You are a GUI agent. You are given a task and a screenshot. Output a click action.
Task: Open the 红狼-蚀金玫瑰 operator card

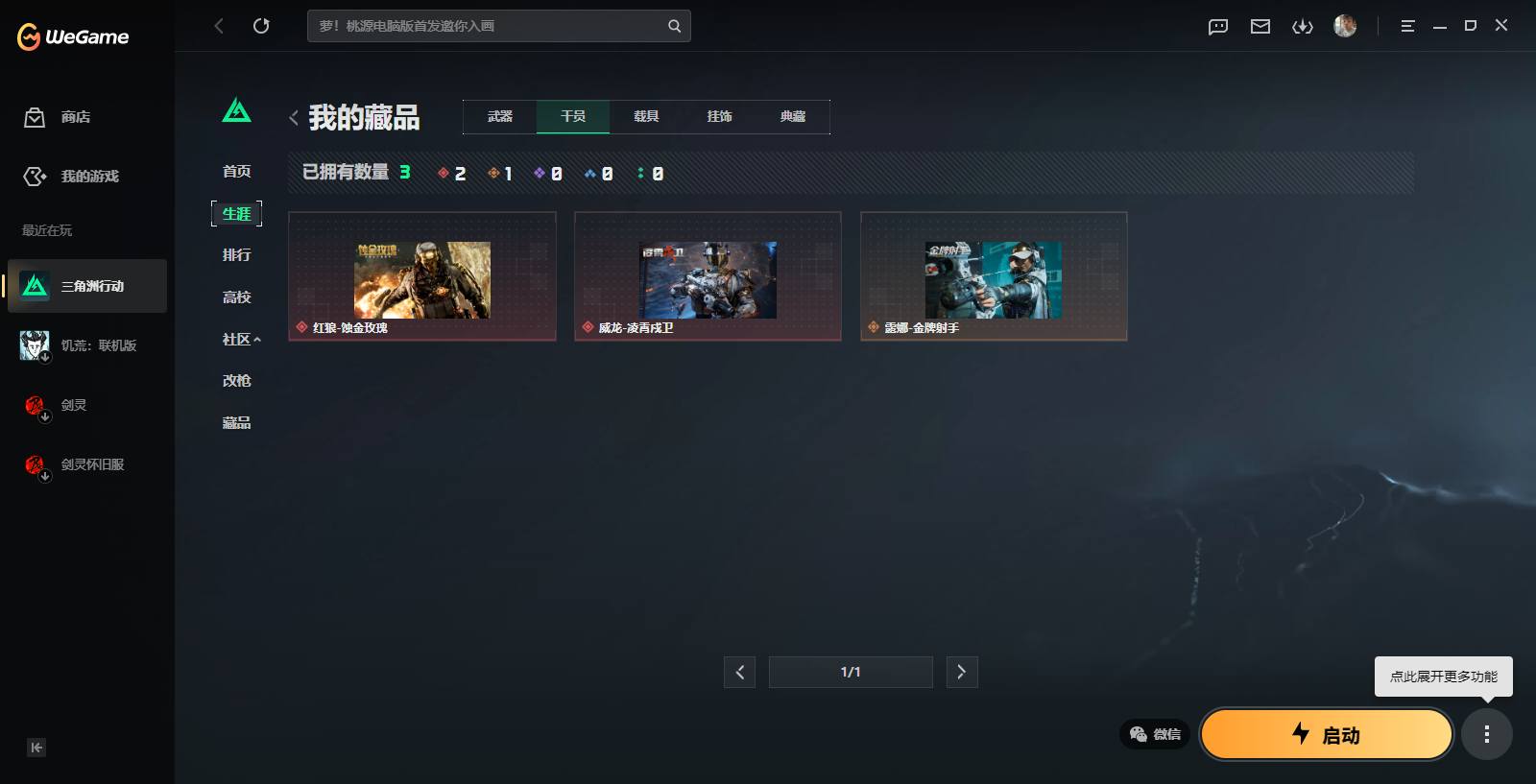coord(422,276)
